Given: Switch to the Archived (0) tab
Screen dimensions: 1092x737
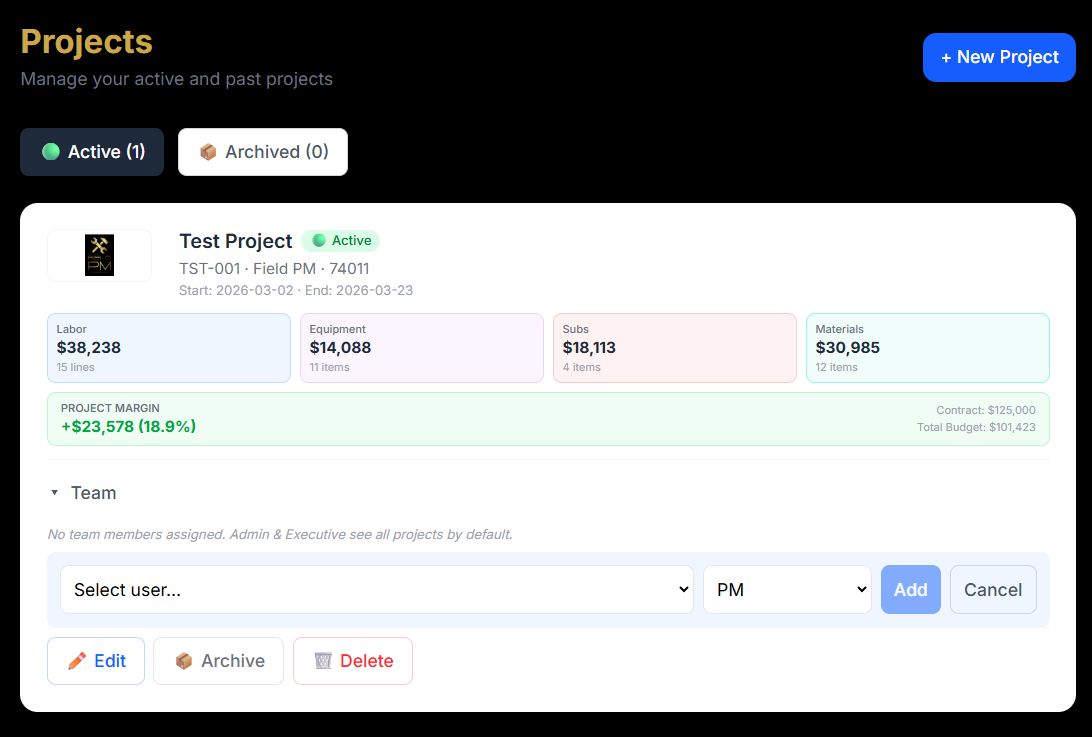Looking at the screenshot, I should click(262, 151).
